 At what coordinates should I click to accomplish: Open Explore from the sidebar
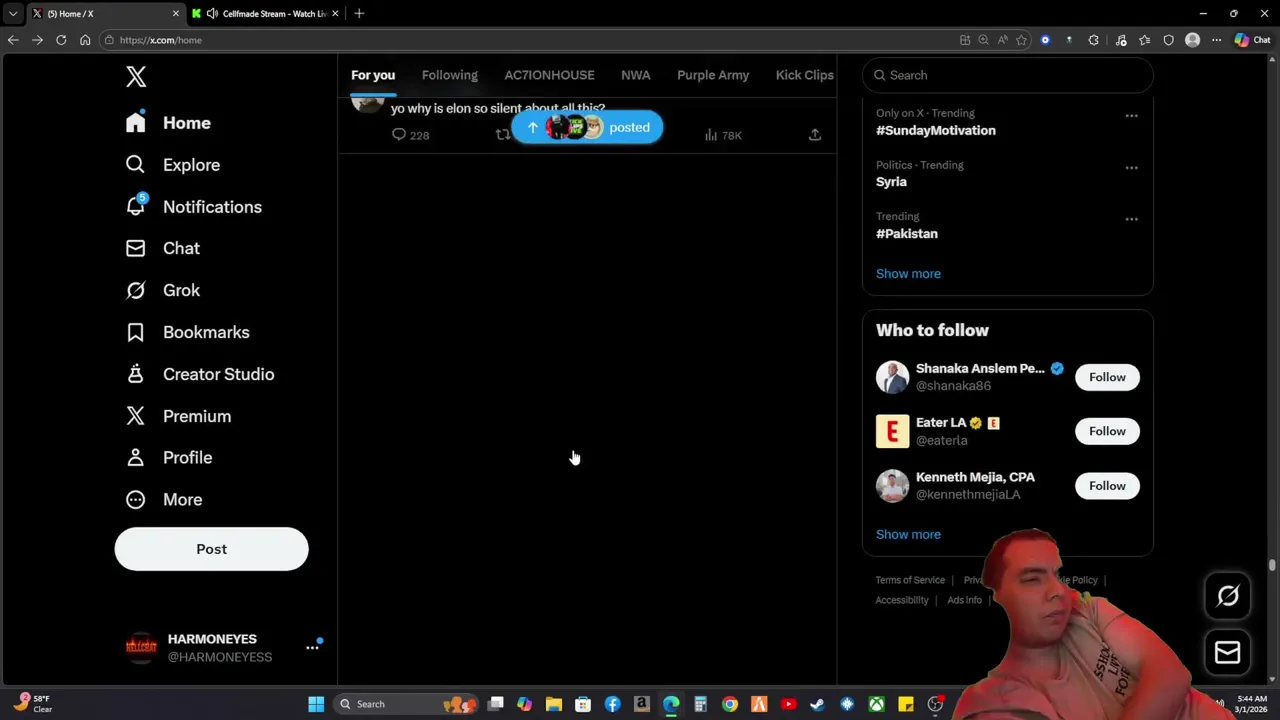tap(172, 165)
